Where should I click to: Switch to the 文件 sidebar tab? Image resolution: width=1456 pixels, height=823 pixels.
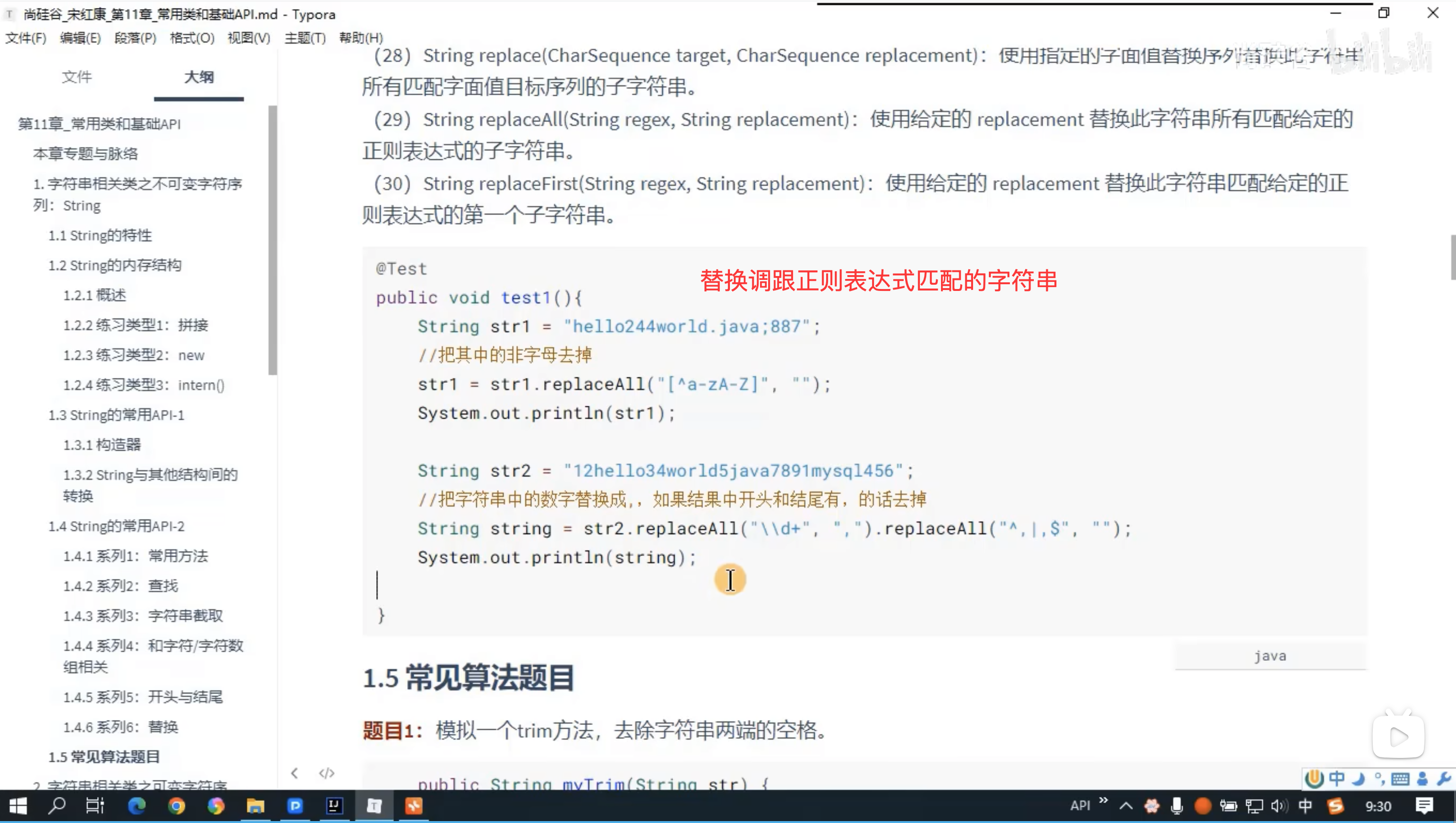coord(77,77)
